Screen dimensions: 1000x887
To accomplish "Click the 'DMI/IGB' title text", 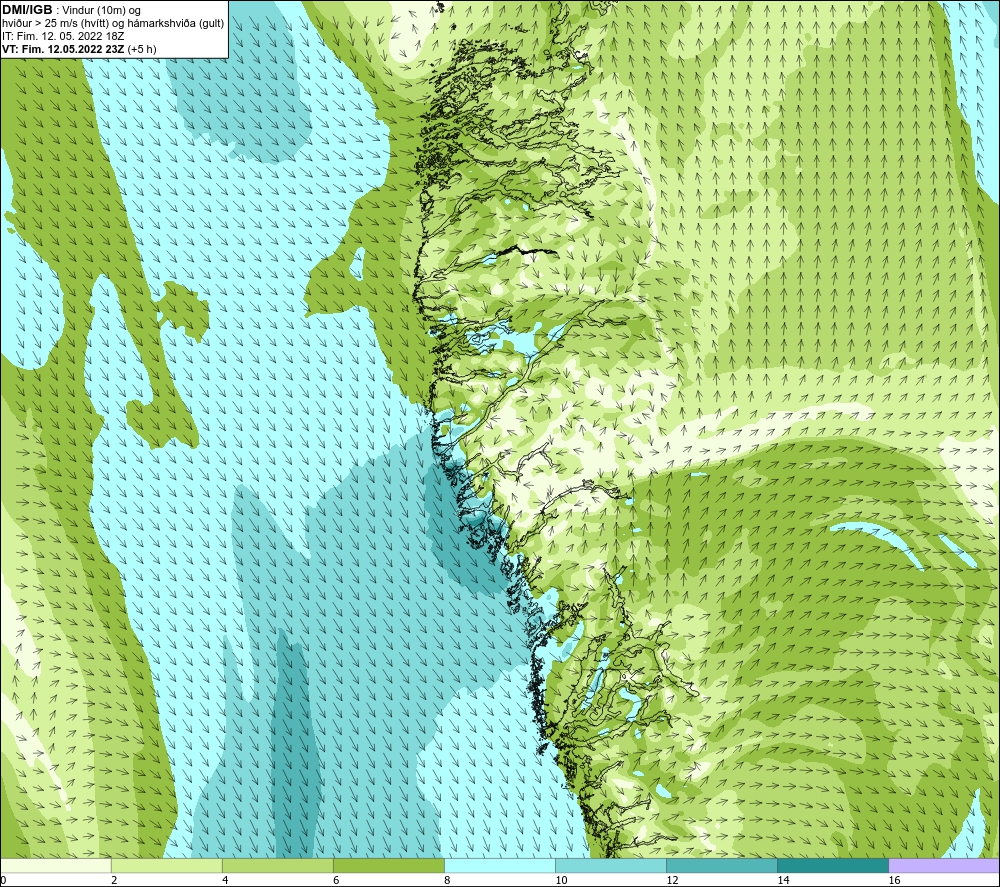I will 27,10.
